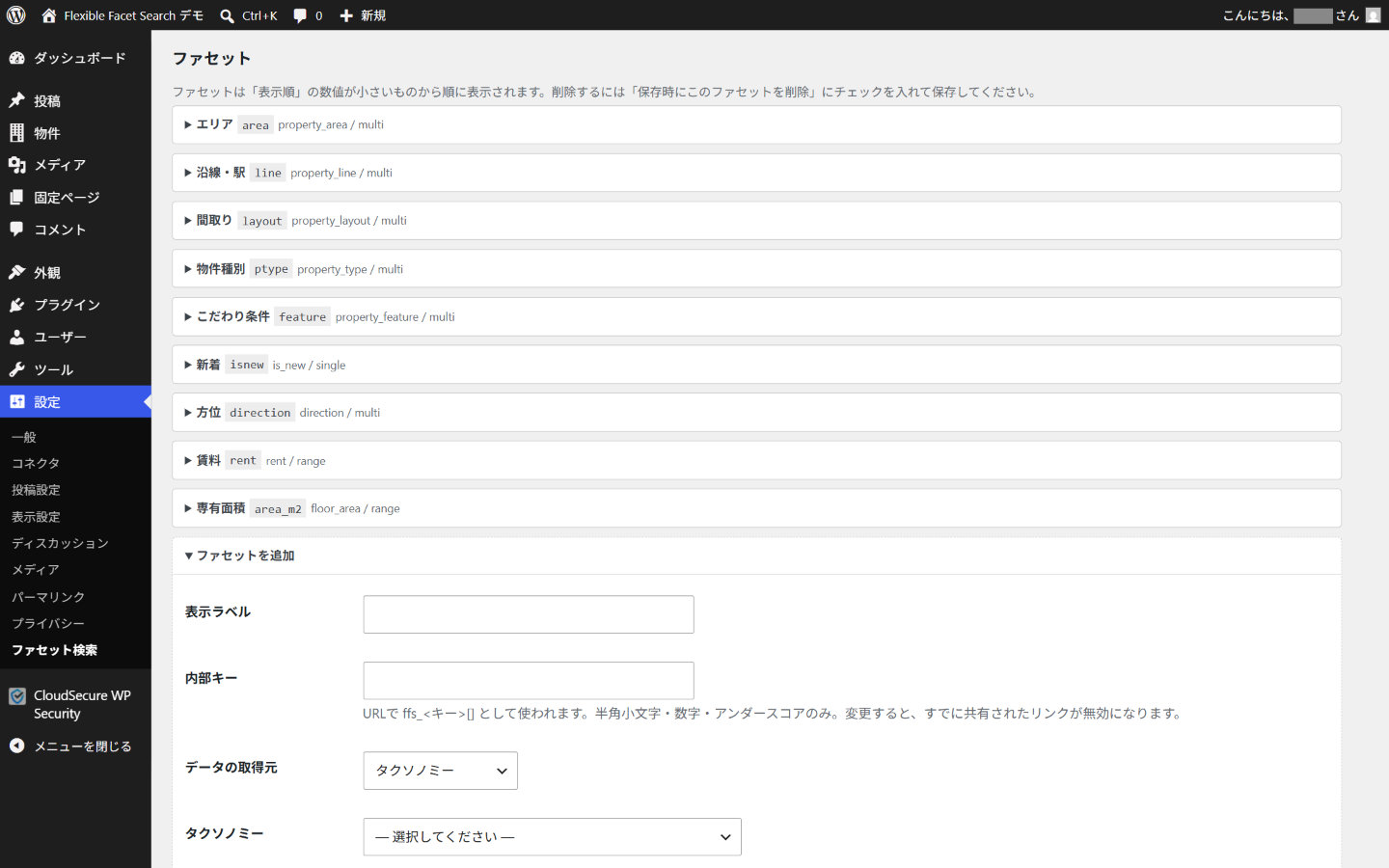Click the メニューを閉じる label
1389x868 pixels.
83,746
